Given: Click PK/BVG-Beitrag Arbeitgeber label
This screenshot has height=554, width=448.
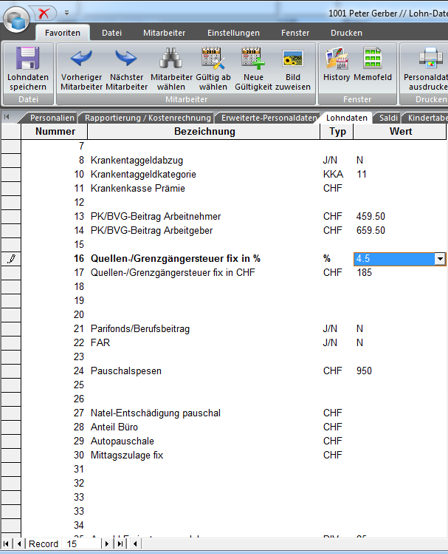Looking at the screenshot, I should click(152, 230).
